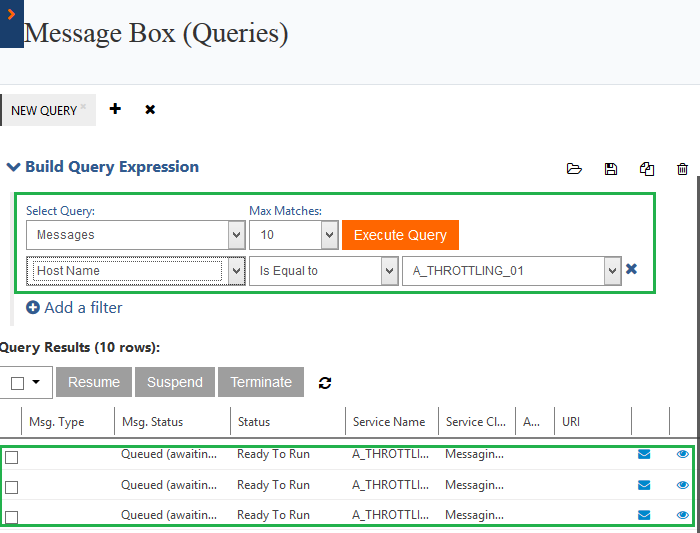Tick the third result row checkbox
Viewport: 700px width, 533px height.
click(x=12, y=517)
